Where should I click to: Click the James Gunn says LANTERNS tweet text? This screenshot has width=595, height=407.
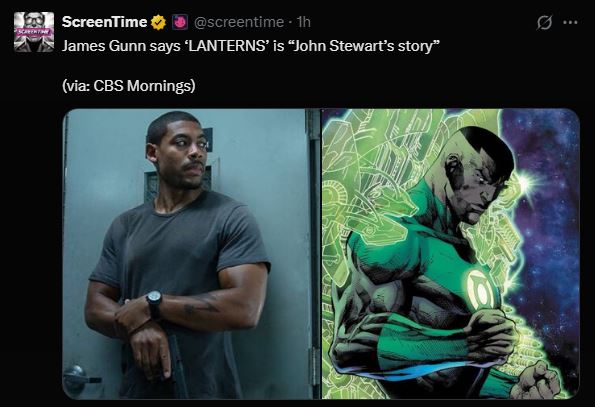click(x=250, y=46)
